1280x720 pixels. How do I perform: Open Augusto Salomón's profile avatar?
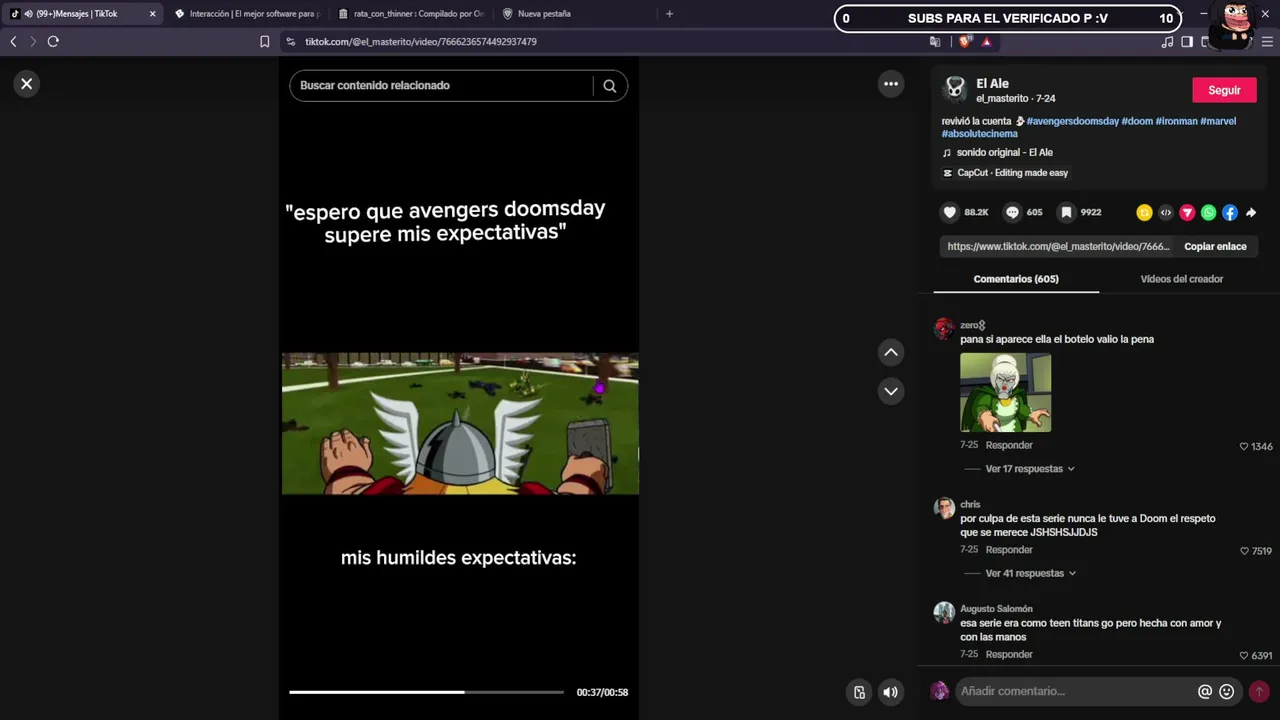[x=944, y=612]
